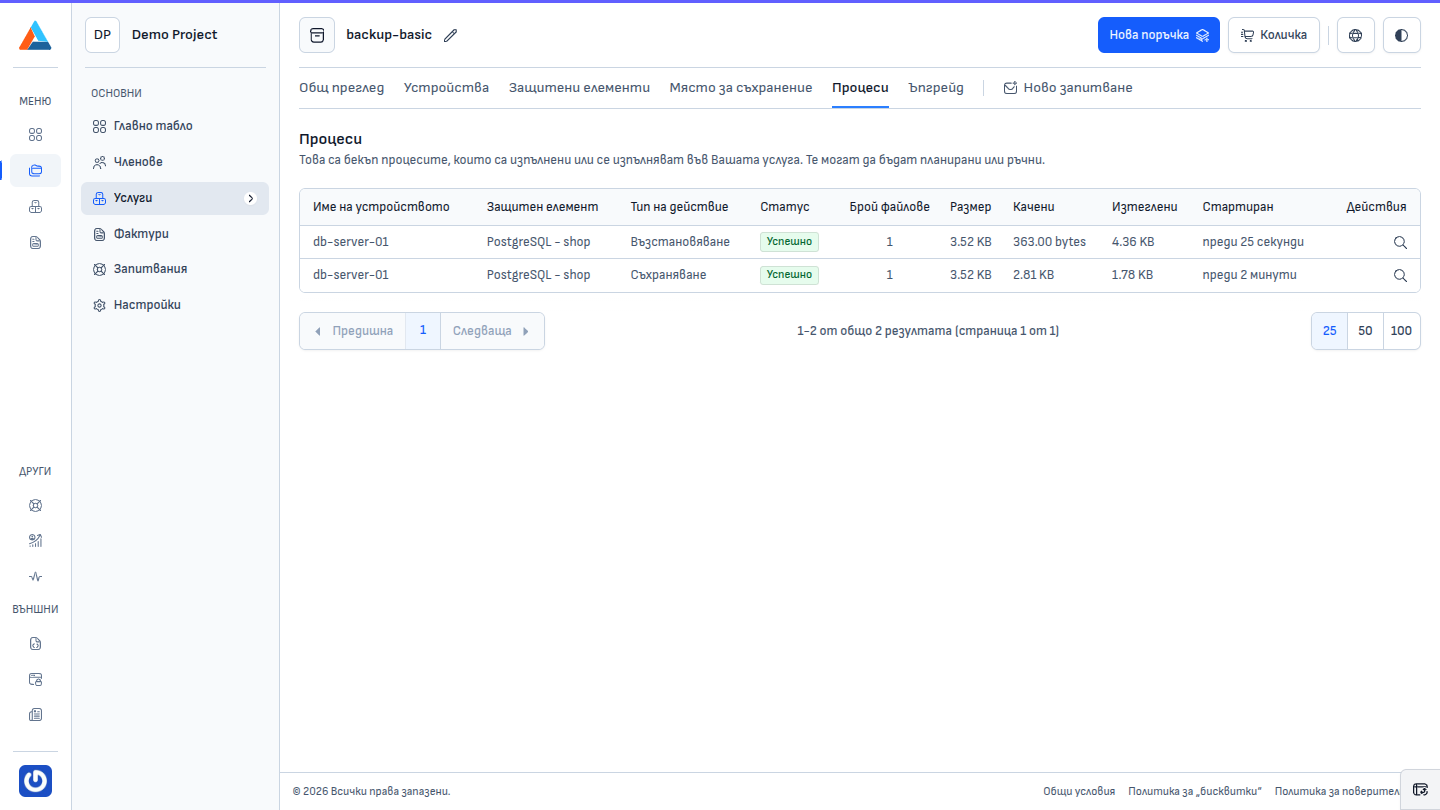Click the Предишна pagination button

point(353,331)
